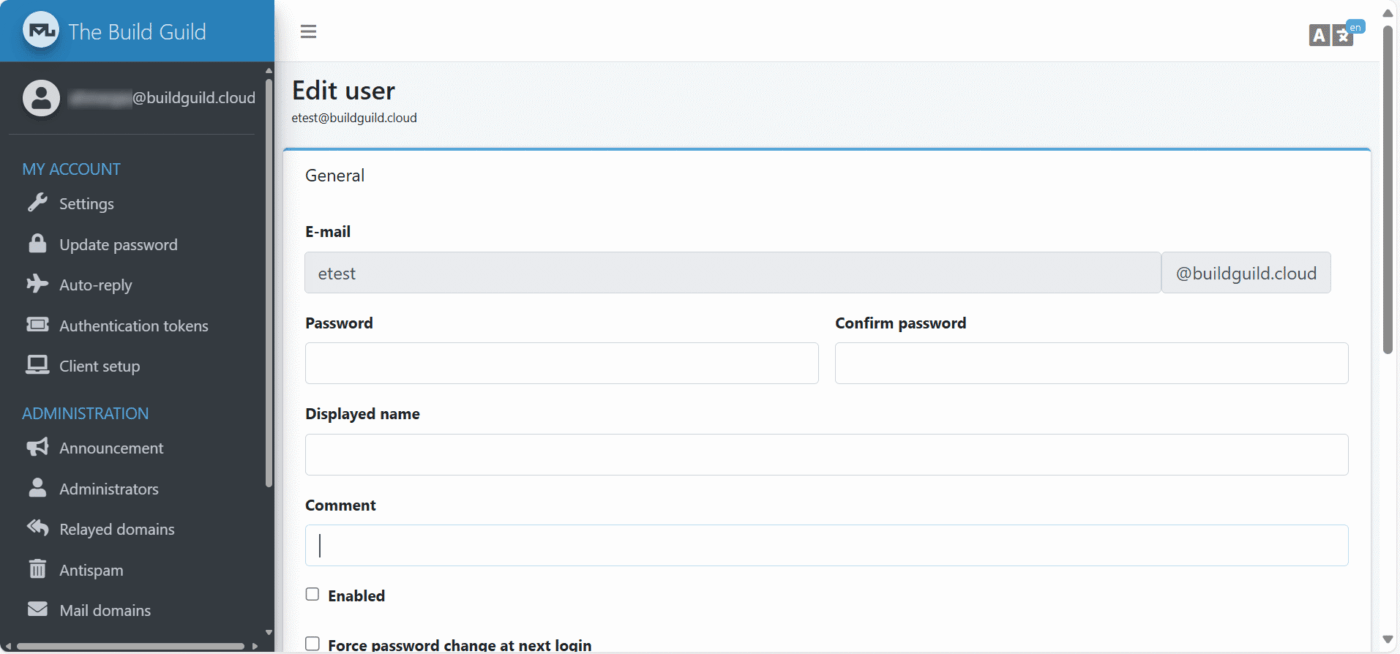This screenshot has width=1400, height=654.
Task: Open Administrators in the sidebar
Action: (x=108, y=489)
